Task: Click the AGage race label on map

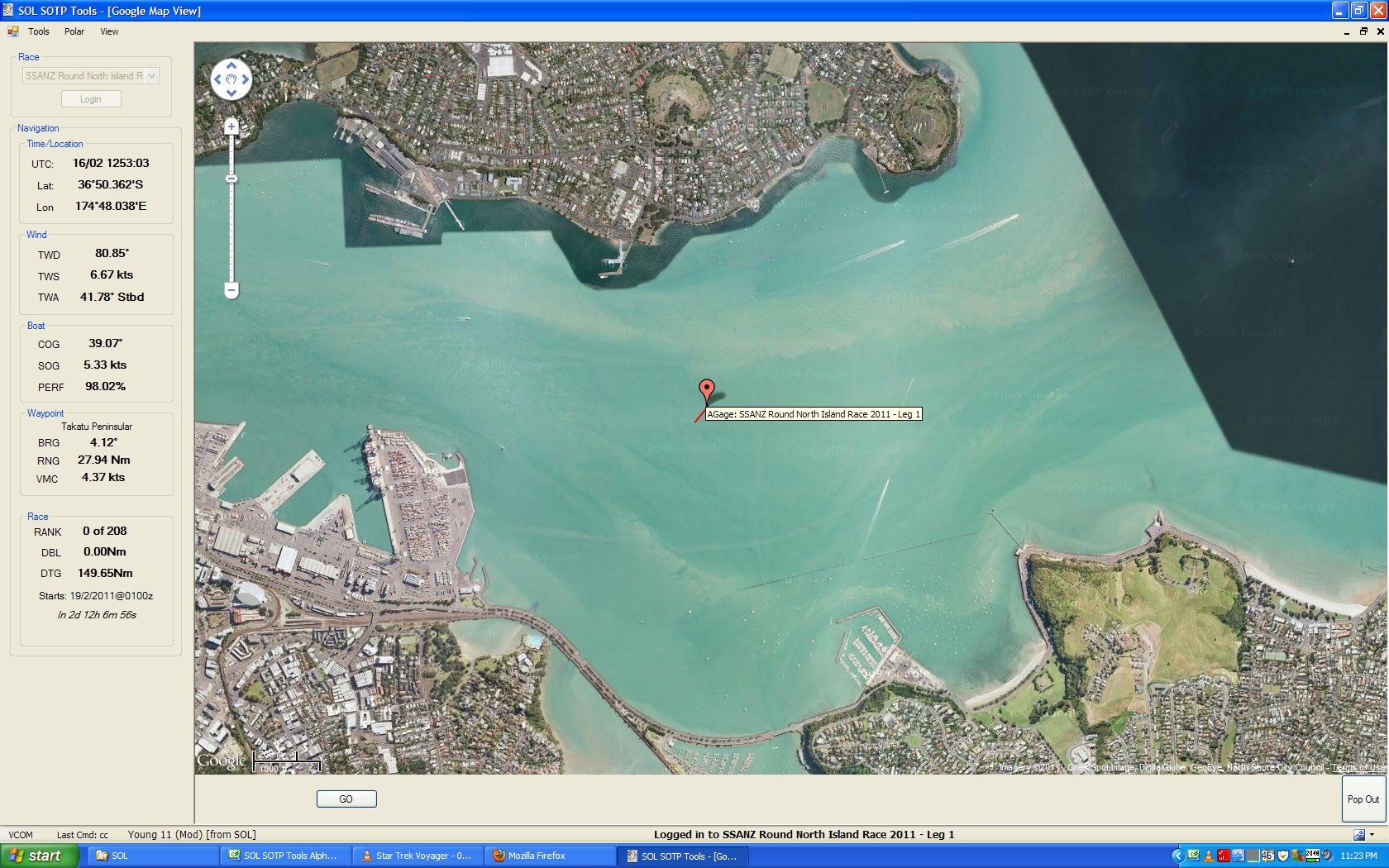Action: [814, 414]
